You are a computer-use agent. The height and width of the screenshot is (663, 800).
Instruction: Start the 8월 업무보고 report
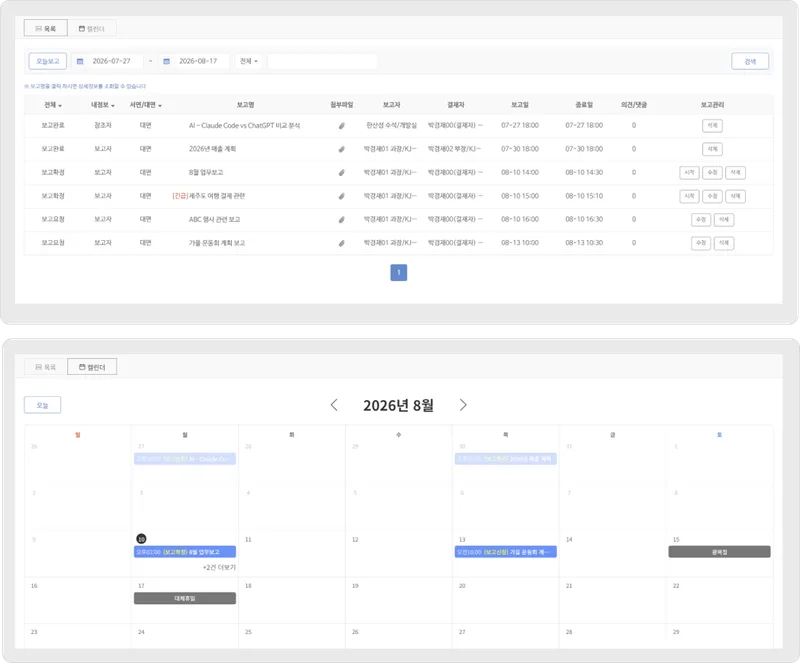[x=689, y=173]
